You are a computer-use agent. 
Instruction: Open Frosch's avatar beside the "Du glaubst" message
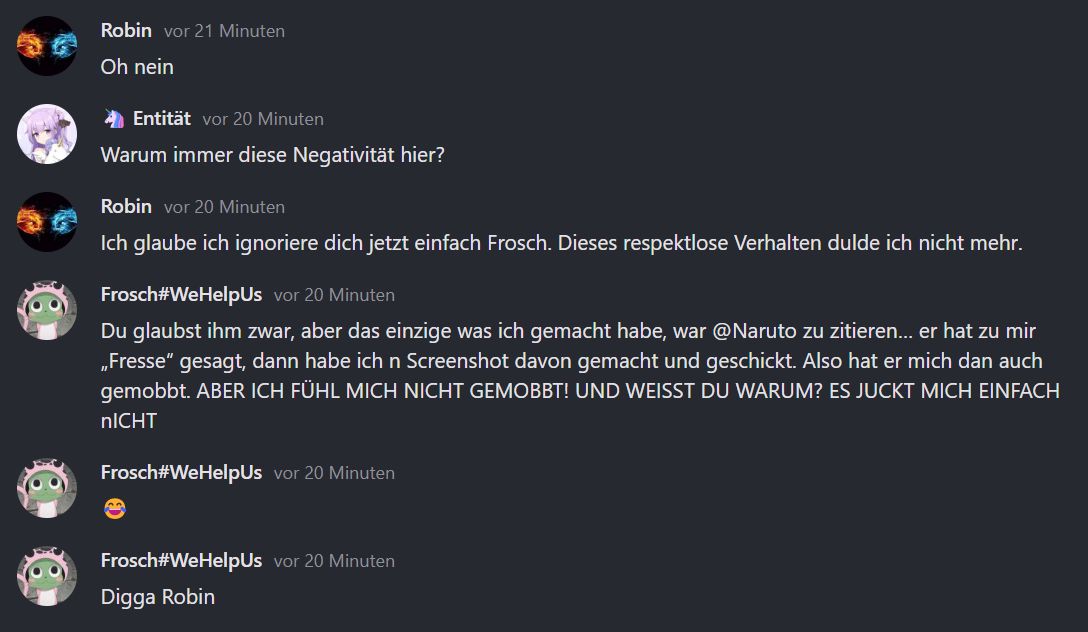click(x=47, y=310)
